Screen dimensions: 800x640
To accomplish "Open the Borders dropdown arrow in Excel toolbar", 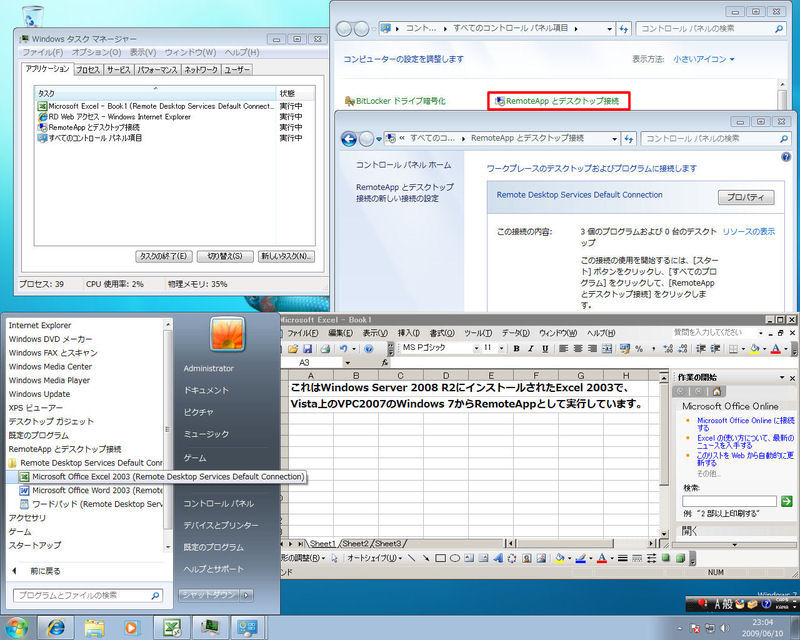I will pyautogui.click(x=743, y=349).
